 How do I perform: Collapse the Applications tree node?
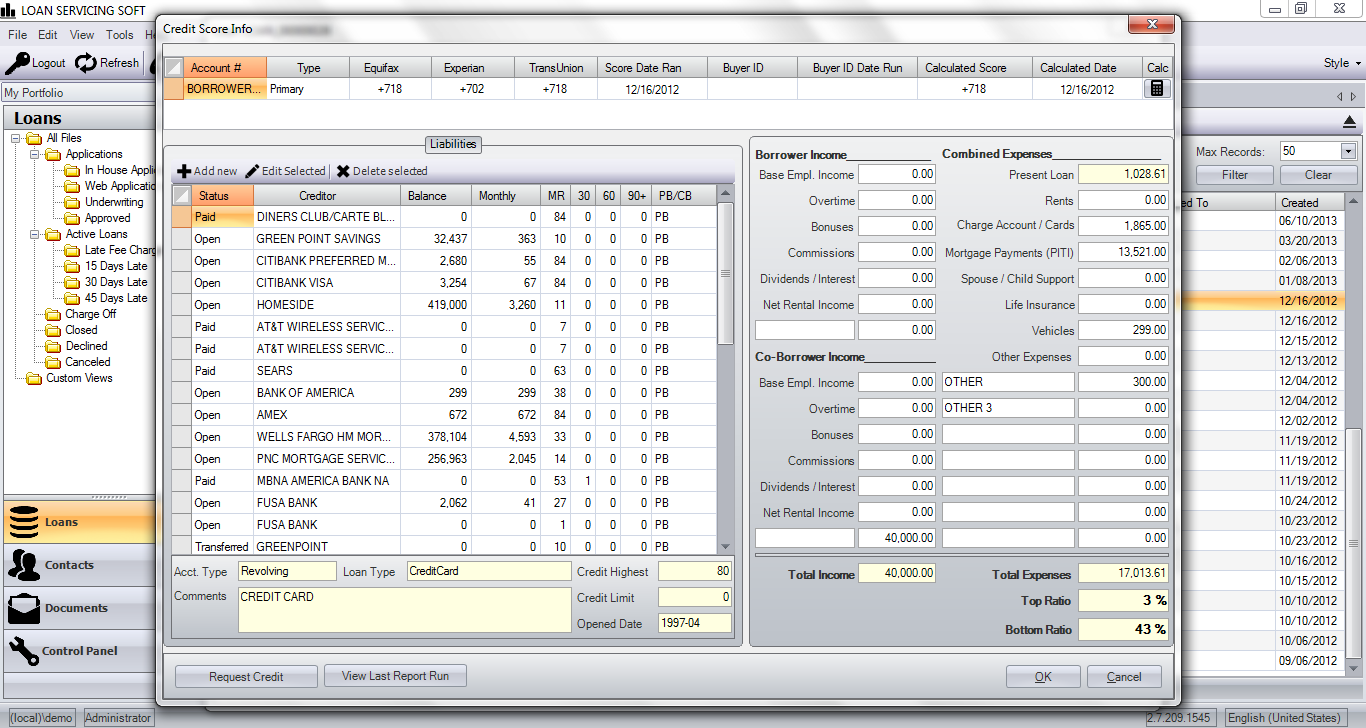click(x=33, y=155)
